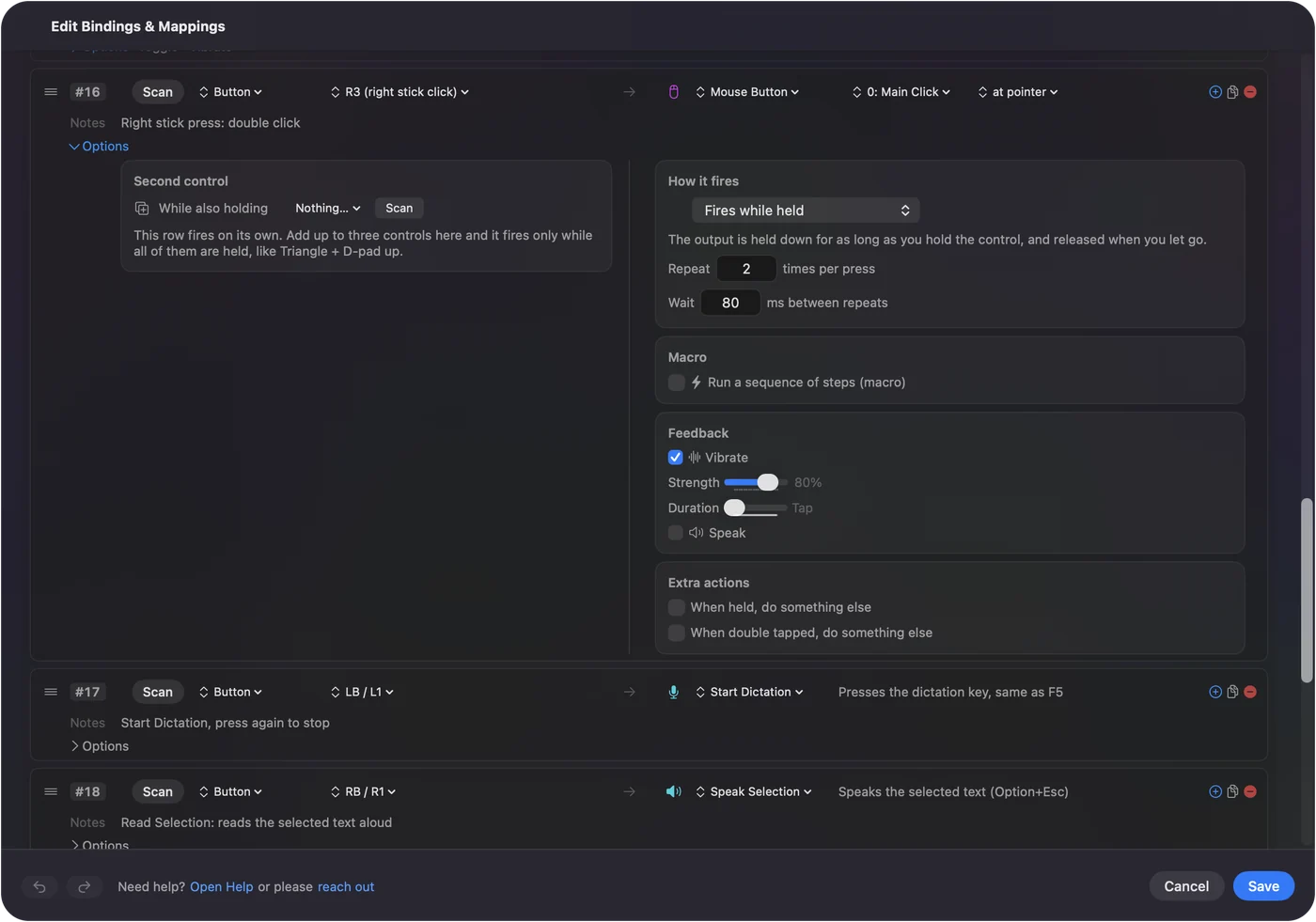Open the R3 (right stick click) dropdown
1316x922 pixels.
pyautogui.click(x=399, y=92)
